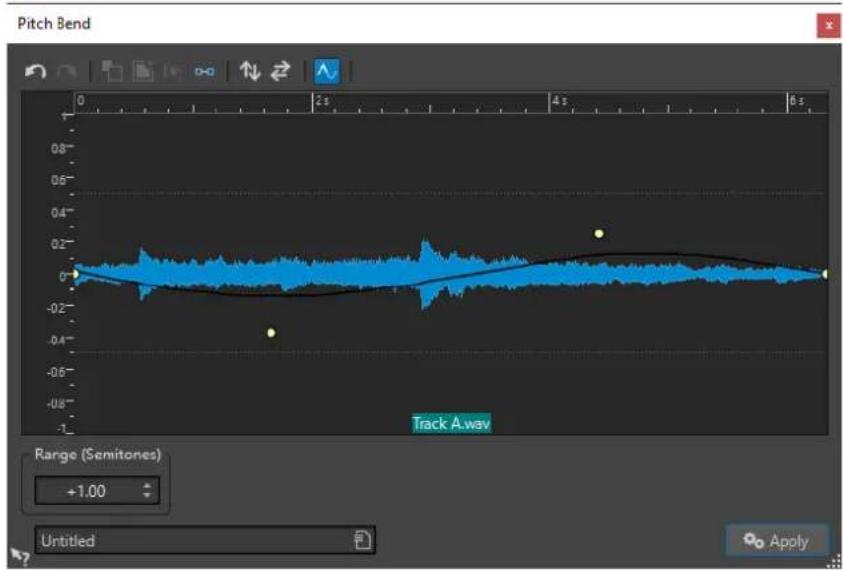Increase Range semitones with up arrow
Viewport: 843px width, 571px height.
(147, 486)
